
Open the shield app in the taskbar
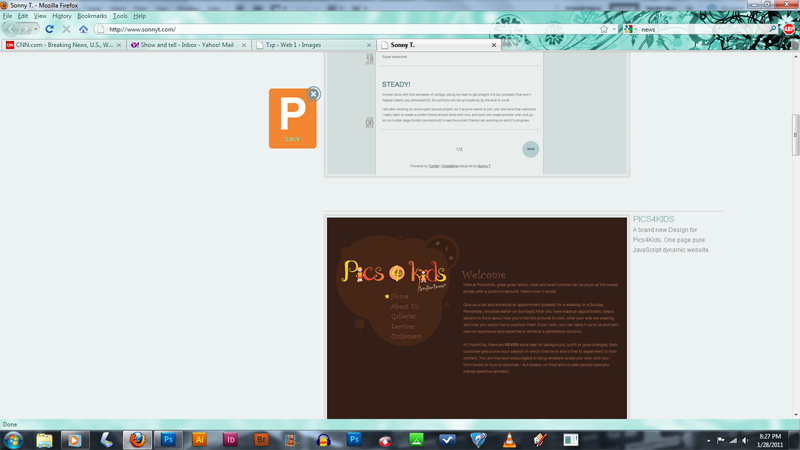pyautogui.click(x=478, y=440)
